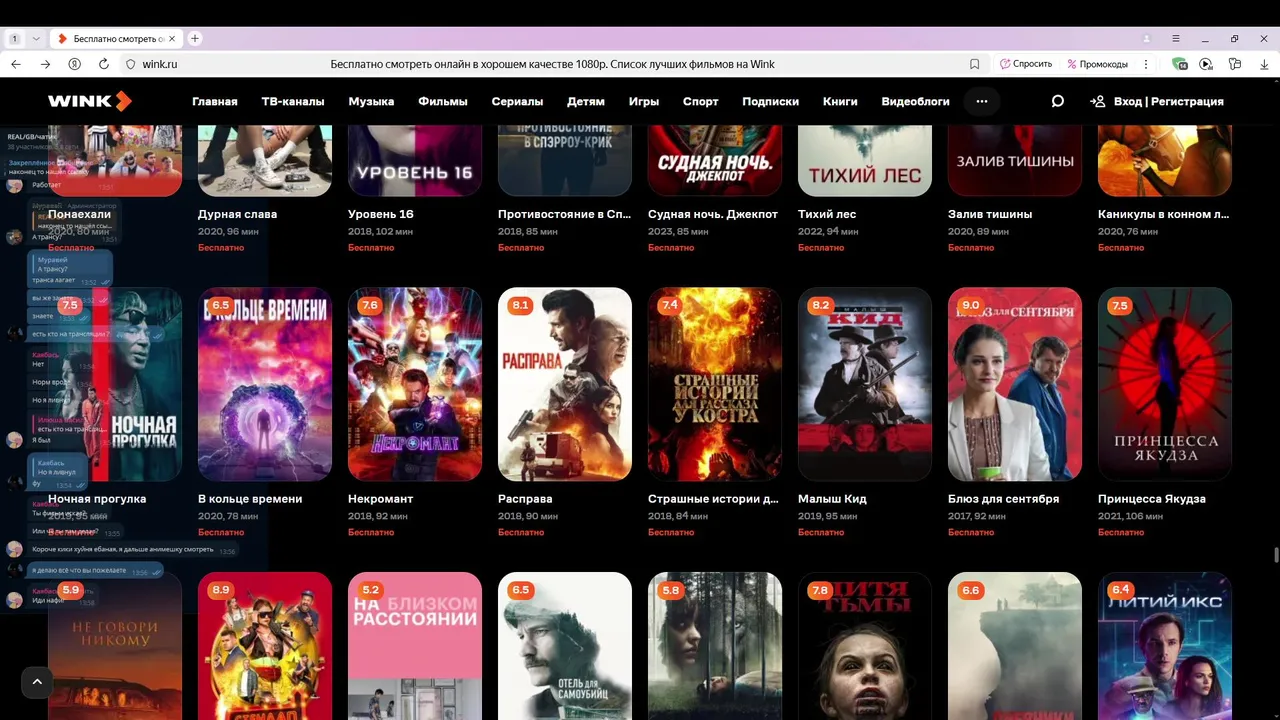Open the collections icon in browser toolbar
Screen dimensions: 1280x720
point(1235,64)
